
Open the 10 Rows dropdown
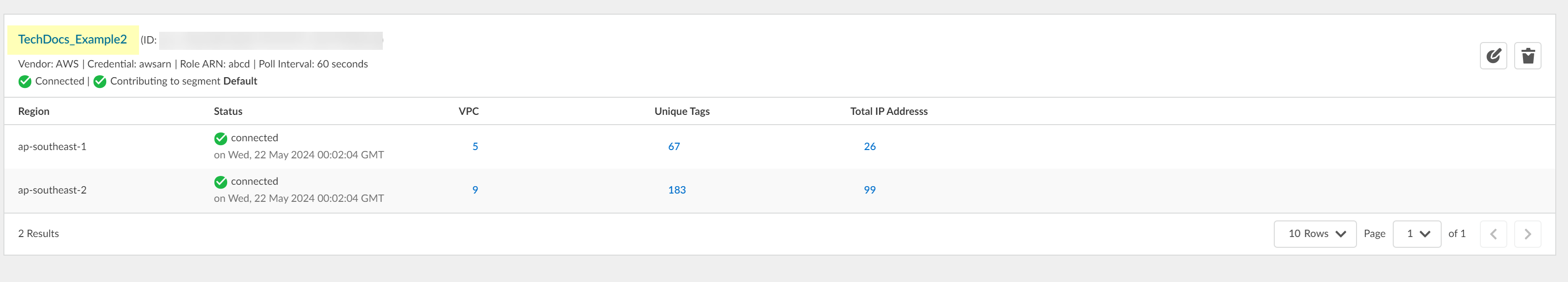coord(1315,234)
